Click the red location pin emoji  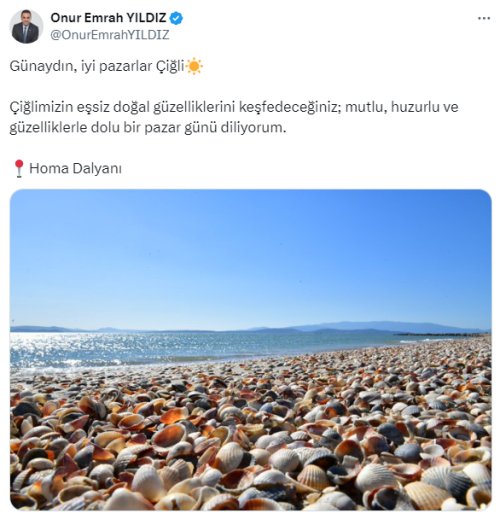19,169
